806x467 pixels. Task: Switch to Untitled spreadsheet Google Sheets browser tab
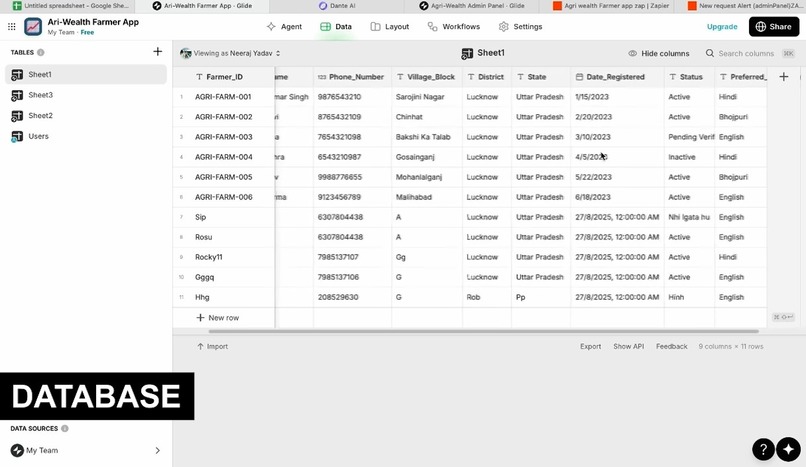tap(71, 6)
